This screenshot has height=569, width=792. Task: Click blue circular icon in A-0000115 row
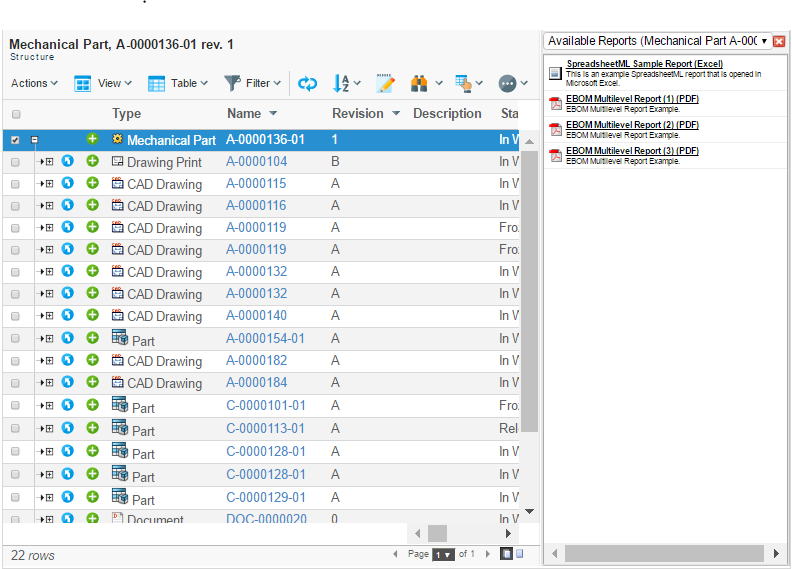[x=68, y=183]
